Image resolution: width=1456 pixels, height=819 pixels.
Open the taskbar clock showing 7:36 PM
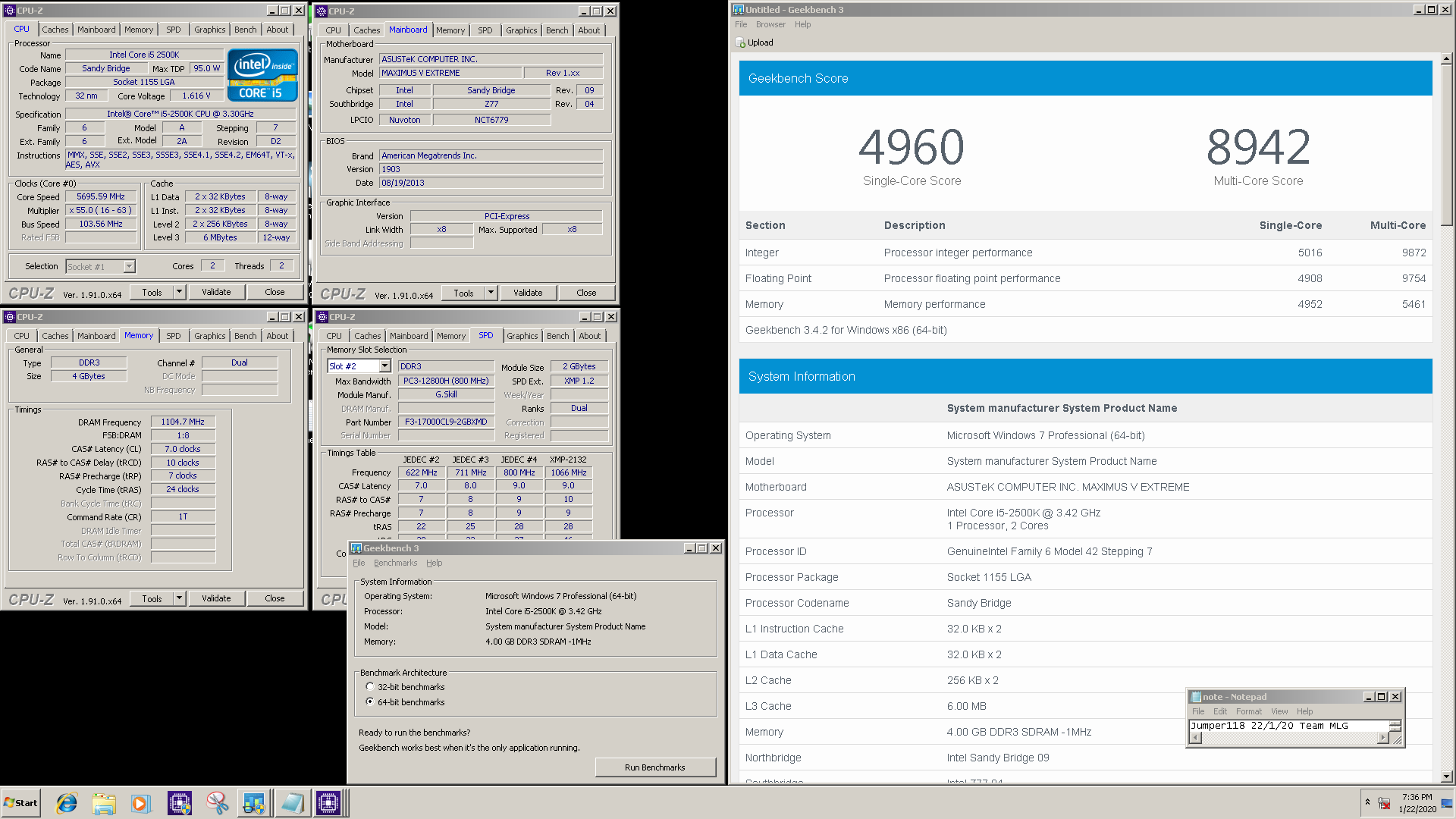[x=1417, y=803]
